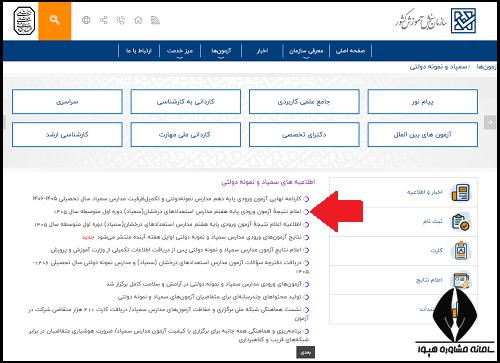Click the home icon in the header
This screenshot has height=363, width=500.
coord(138,20)
